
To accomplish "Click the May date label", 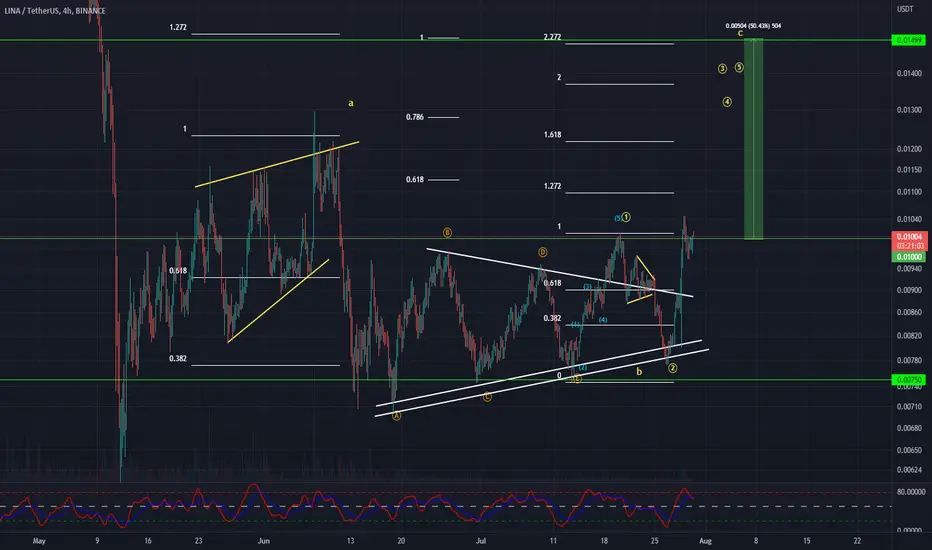I will (39, 541).
